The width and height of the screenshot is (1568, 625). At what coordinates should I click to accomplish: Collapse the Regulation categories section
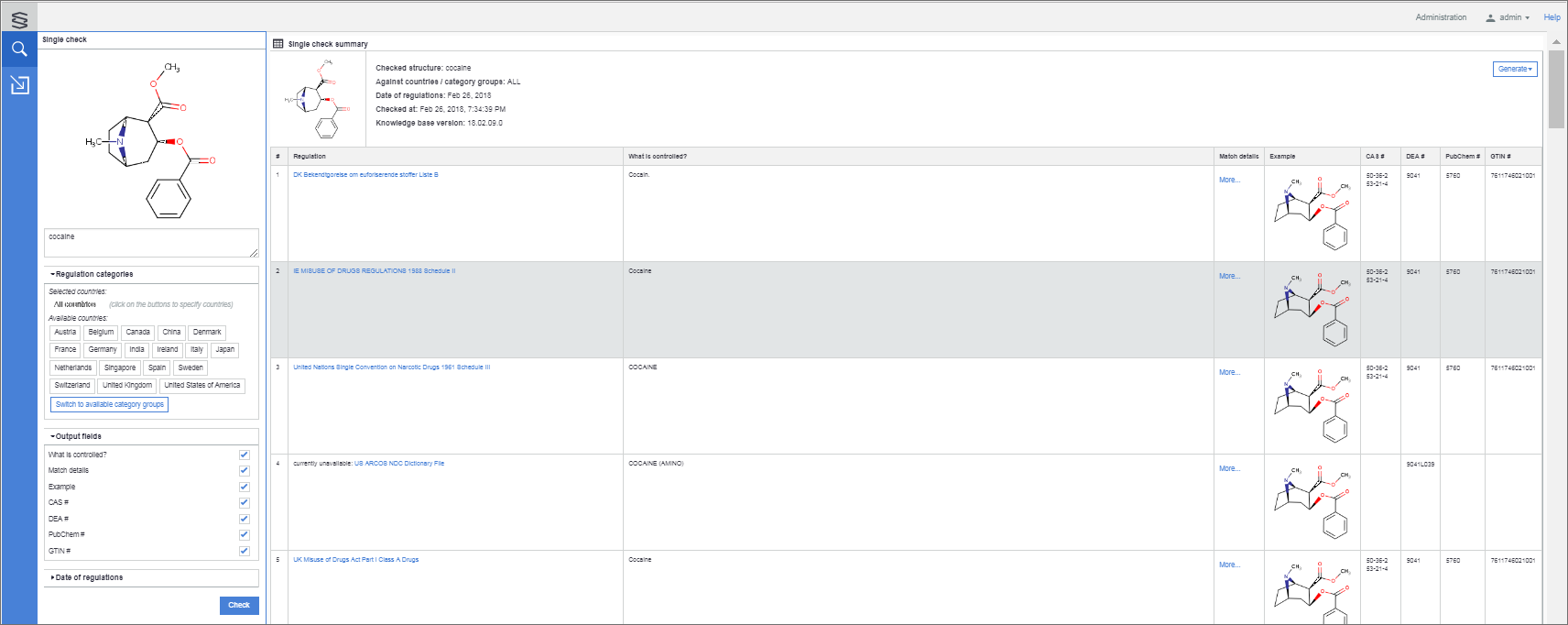(93, 274)
